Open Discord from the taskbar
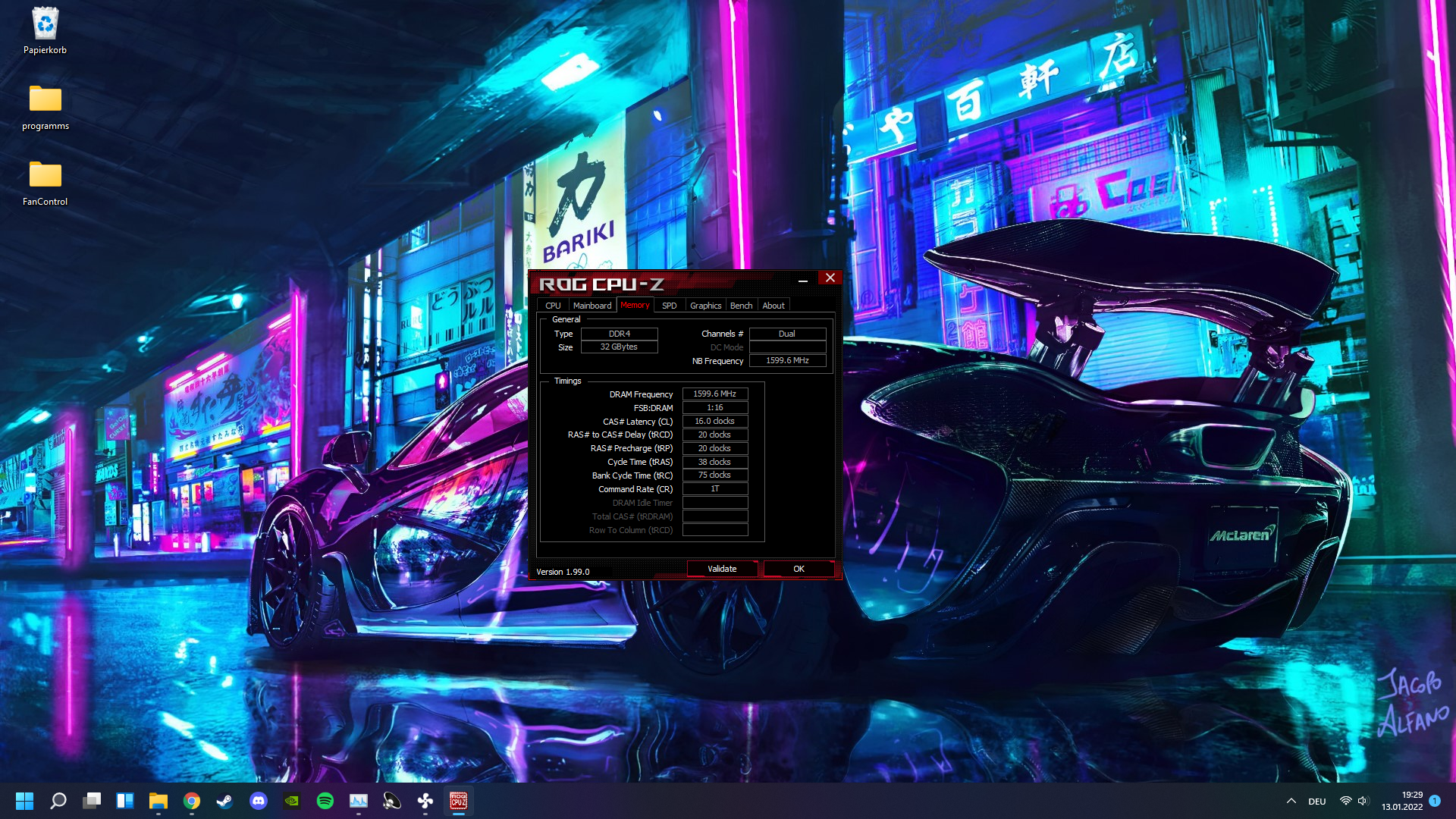Image resolution: width=1456 pixels, height=819 pixels. click(259, 801)
